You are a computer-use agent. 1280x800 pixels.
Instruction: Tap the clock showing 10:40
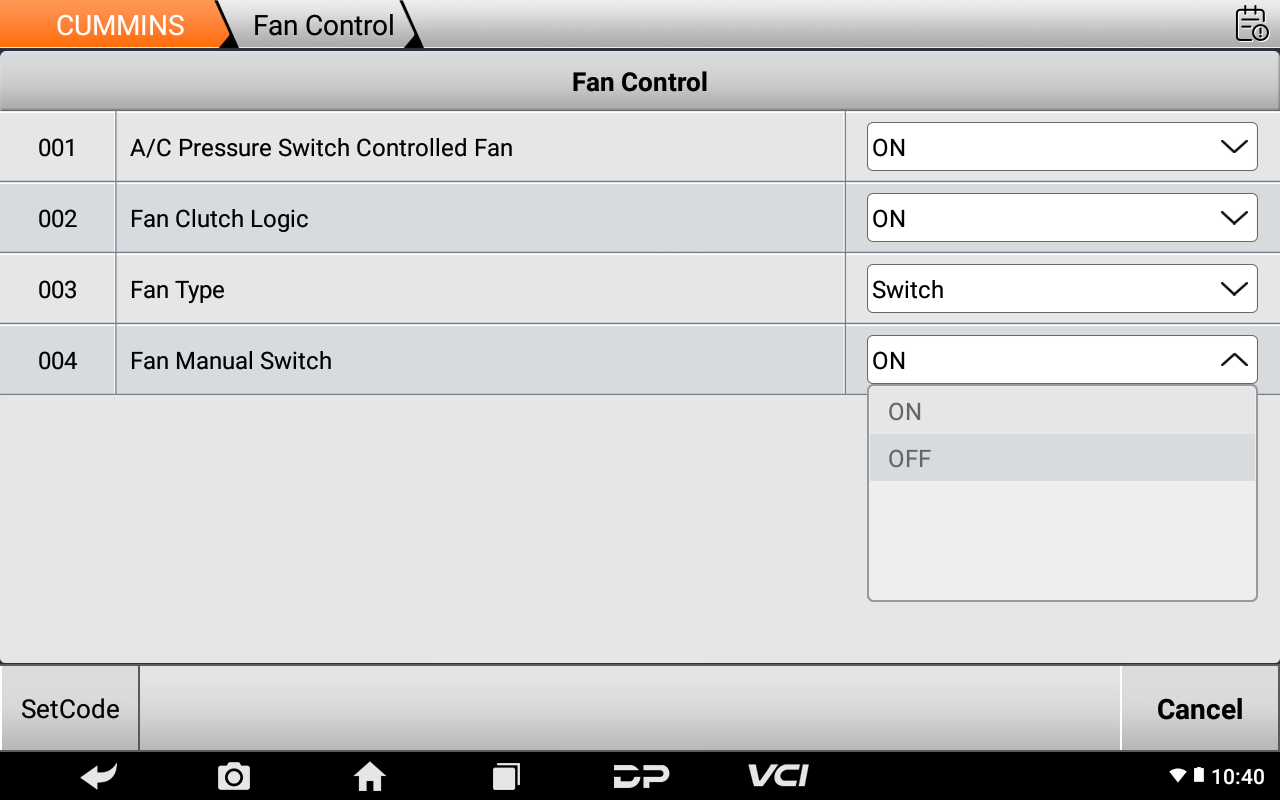[x=1237, y=777]
